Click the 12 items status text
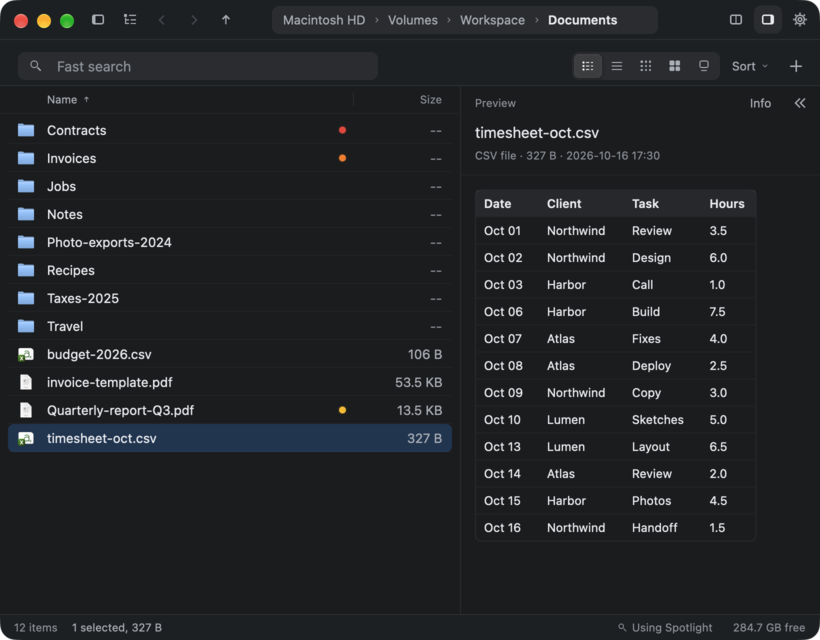Screen dimensions: 820x640 36,627
